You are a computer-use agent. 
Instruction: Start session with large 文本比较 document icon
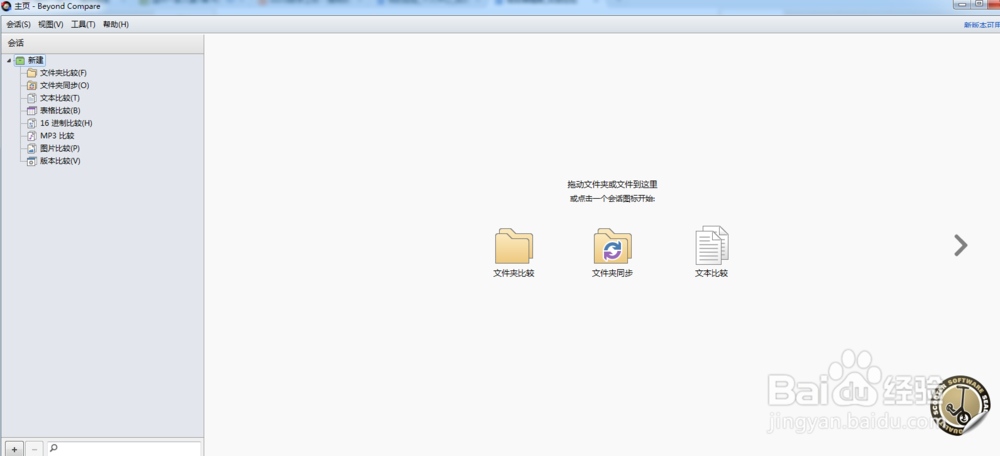coord(712,245)
